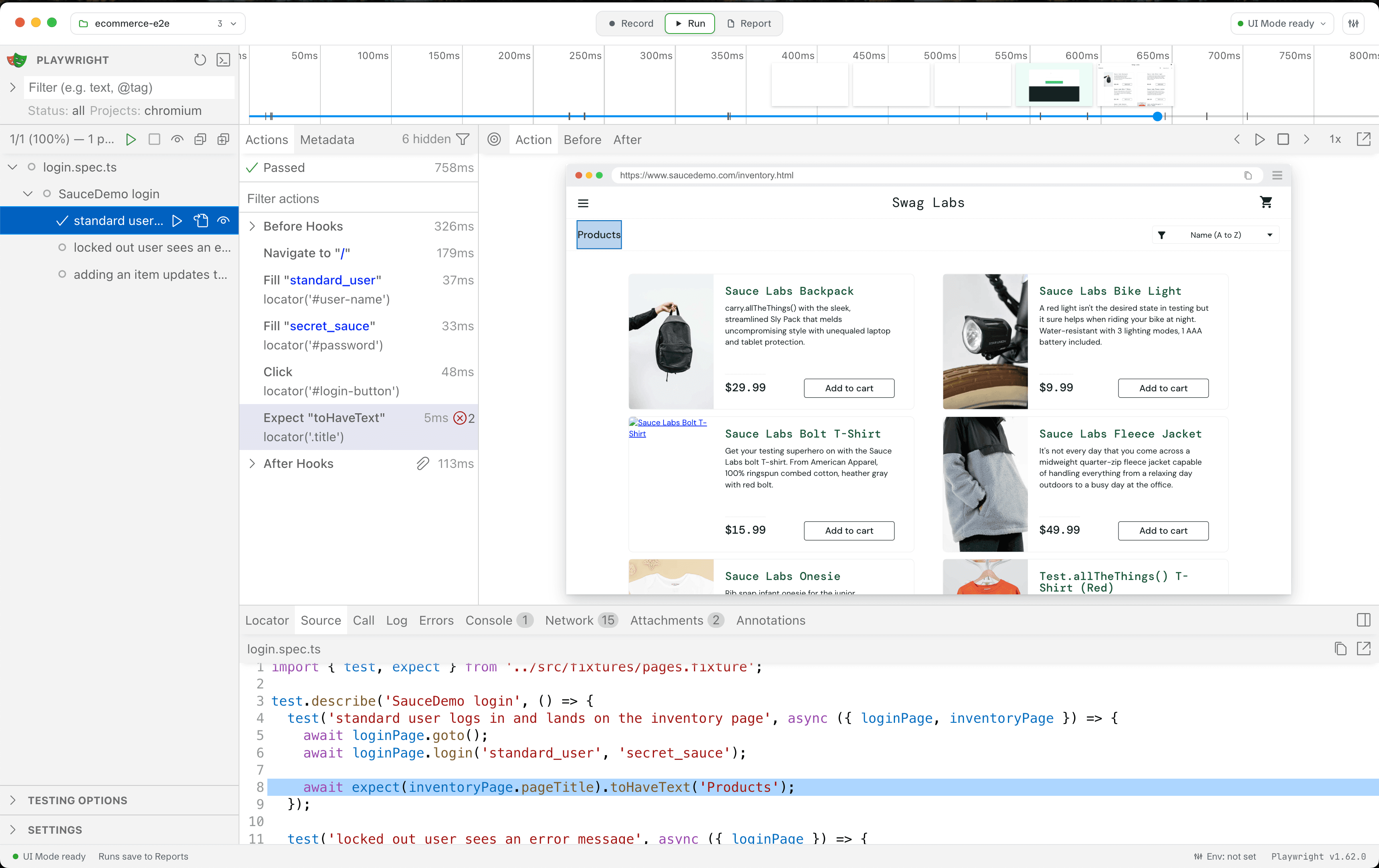The image size is (1379, 868).
Task: Play the trace playback
Action: (x=1260, y=139)
